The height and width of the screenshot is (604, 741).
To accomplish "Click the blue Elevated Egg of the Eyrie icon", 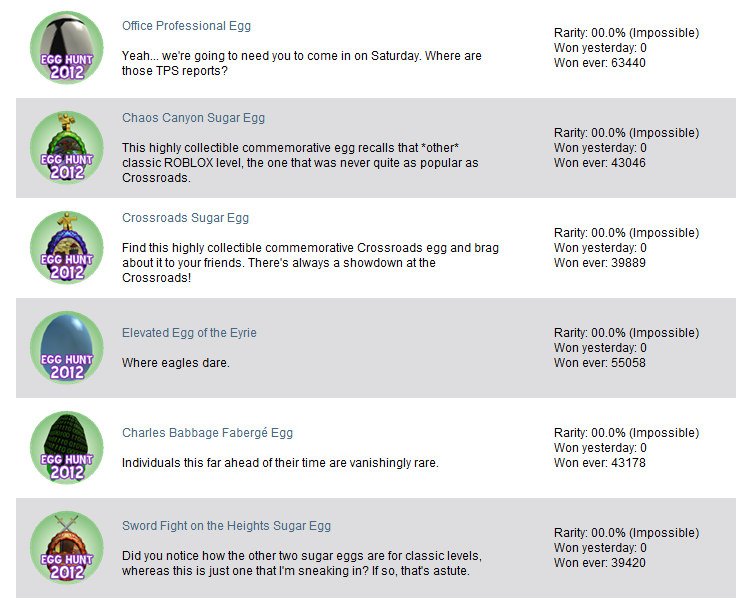I will [67, 348].
